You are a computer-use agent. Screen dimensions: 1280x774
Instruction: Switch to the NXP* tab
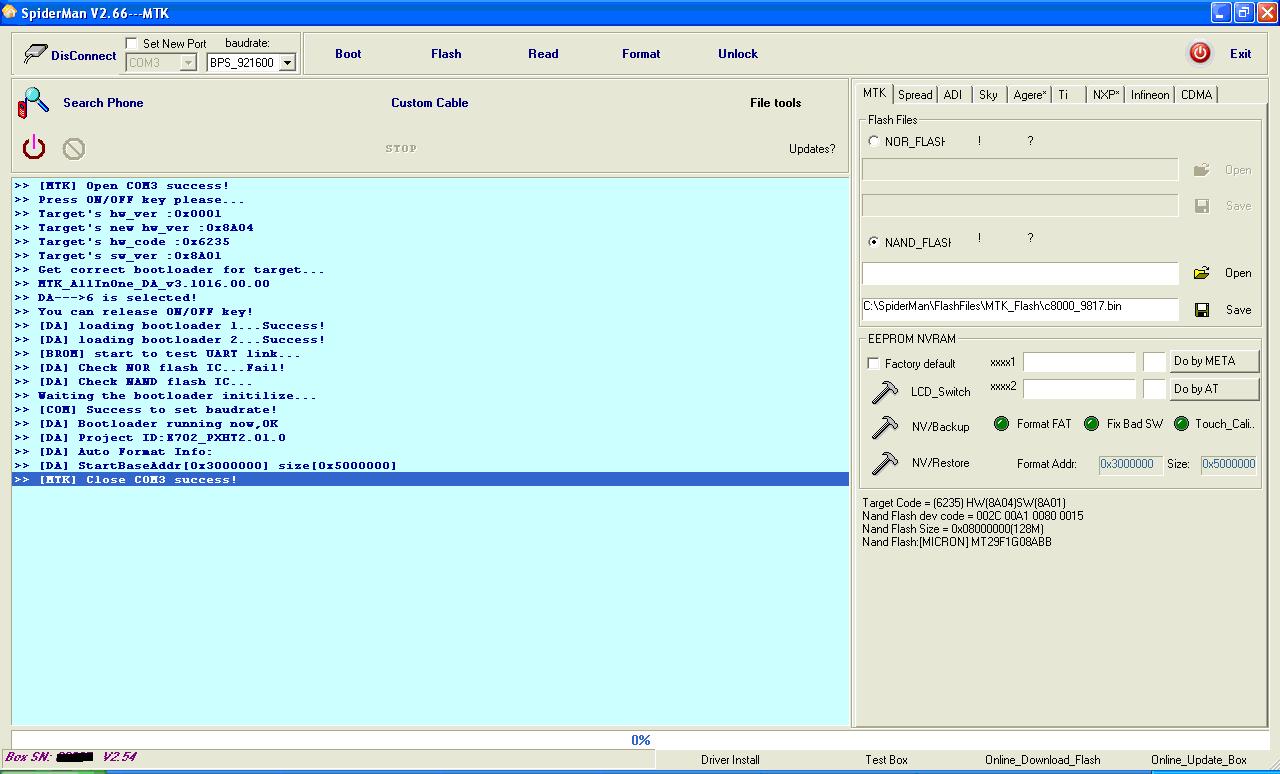[1105, 95]
